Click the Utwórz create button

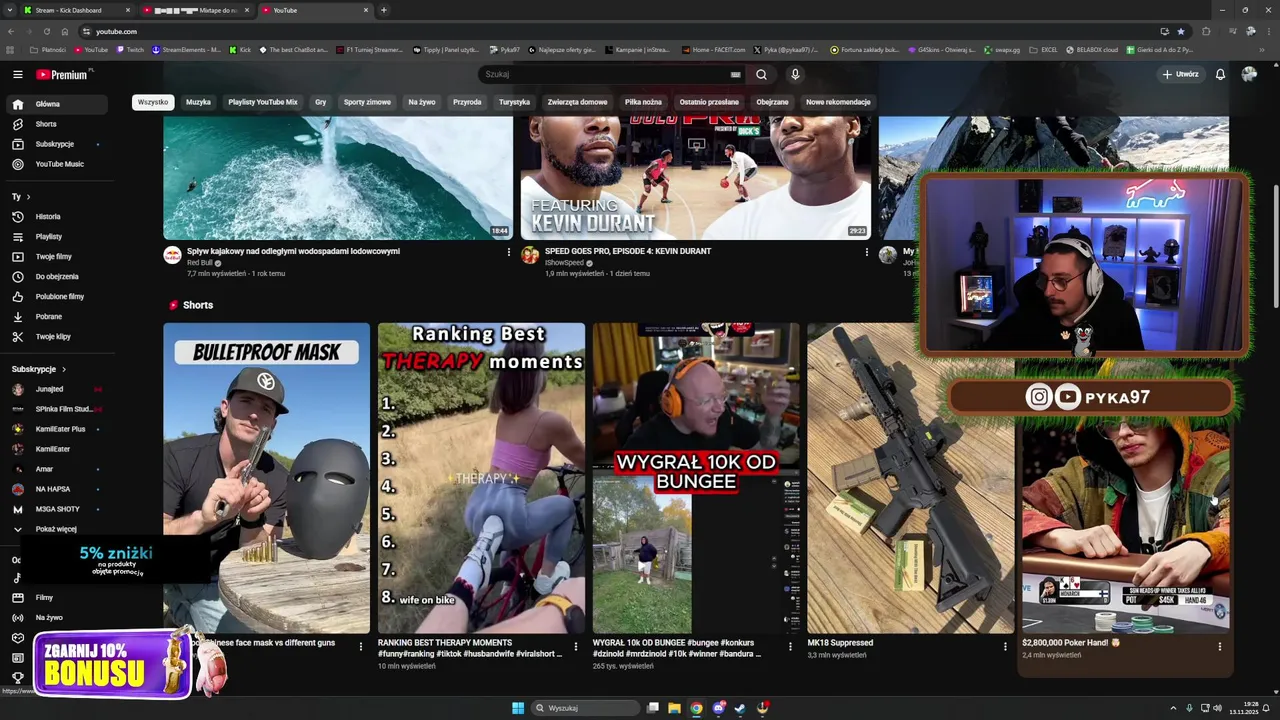click(1180, 74)
